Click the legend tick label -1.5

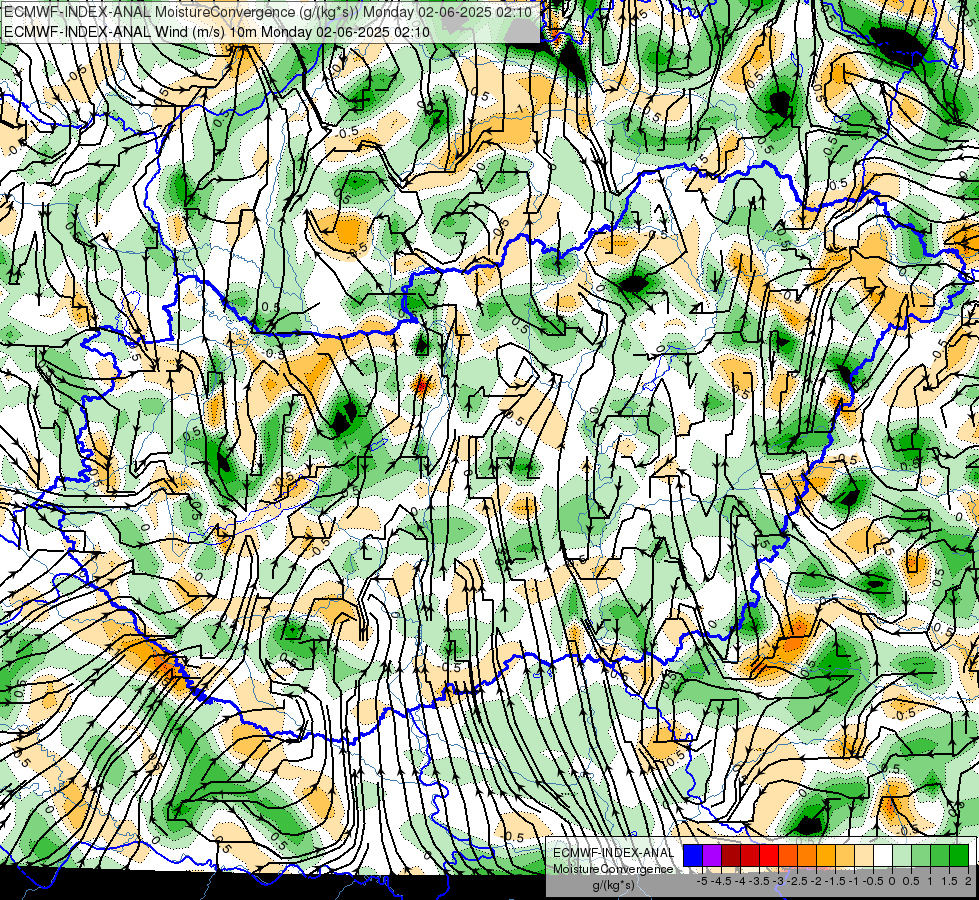tap(836, 881)
